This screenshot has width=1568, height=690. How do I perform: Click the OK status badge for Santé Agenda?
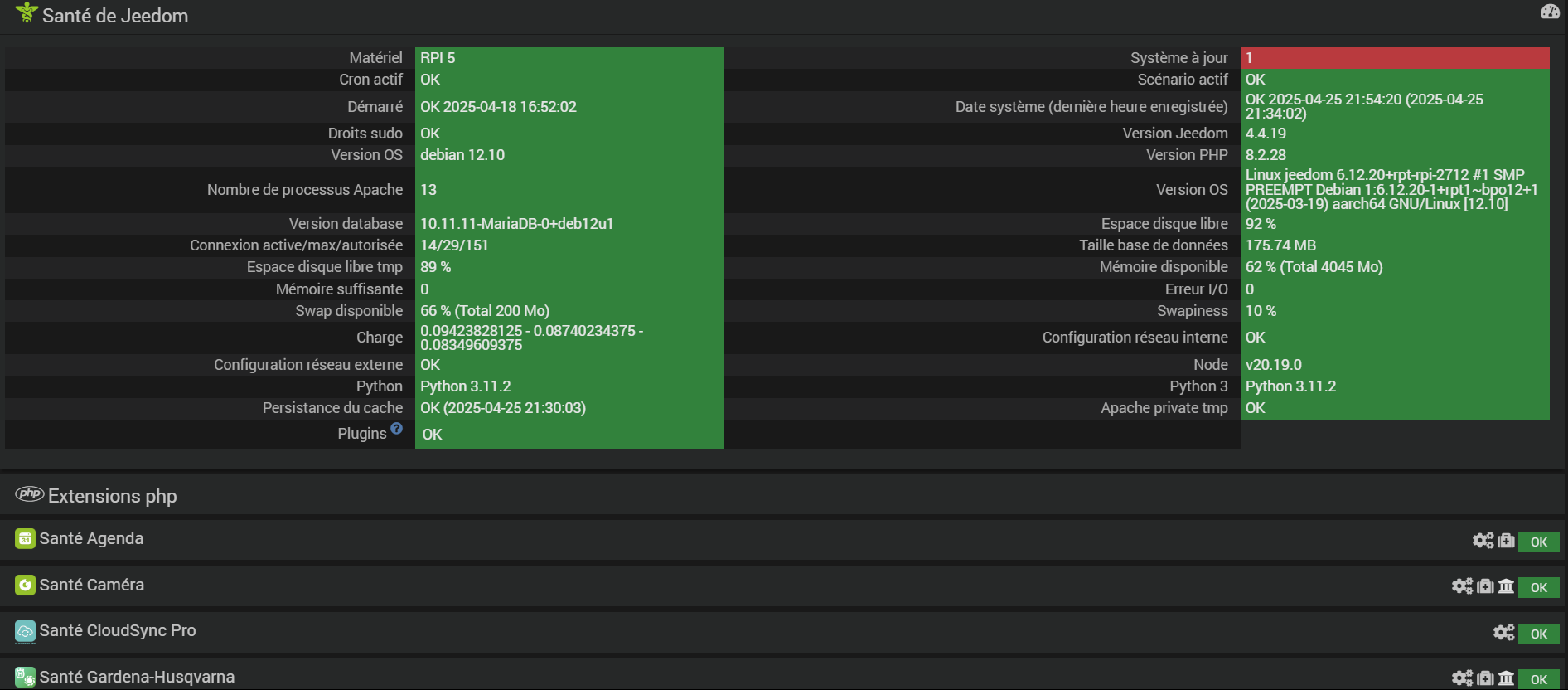coord(1539,542)
